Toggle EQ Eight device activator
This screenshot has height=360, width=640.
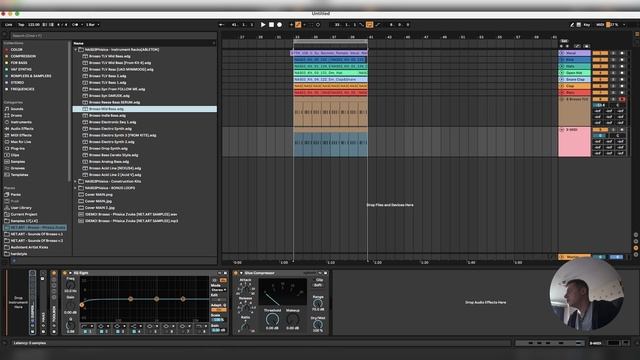(65, 273)
